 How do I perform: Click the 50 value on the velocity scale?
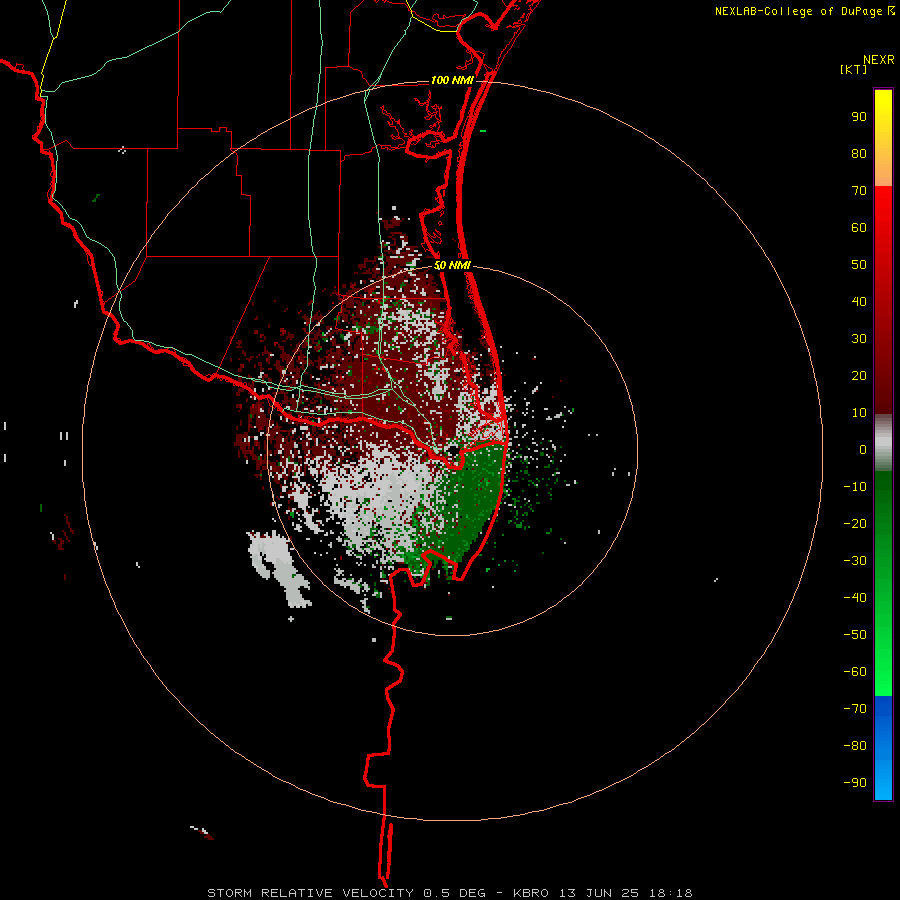coord(859,265)
